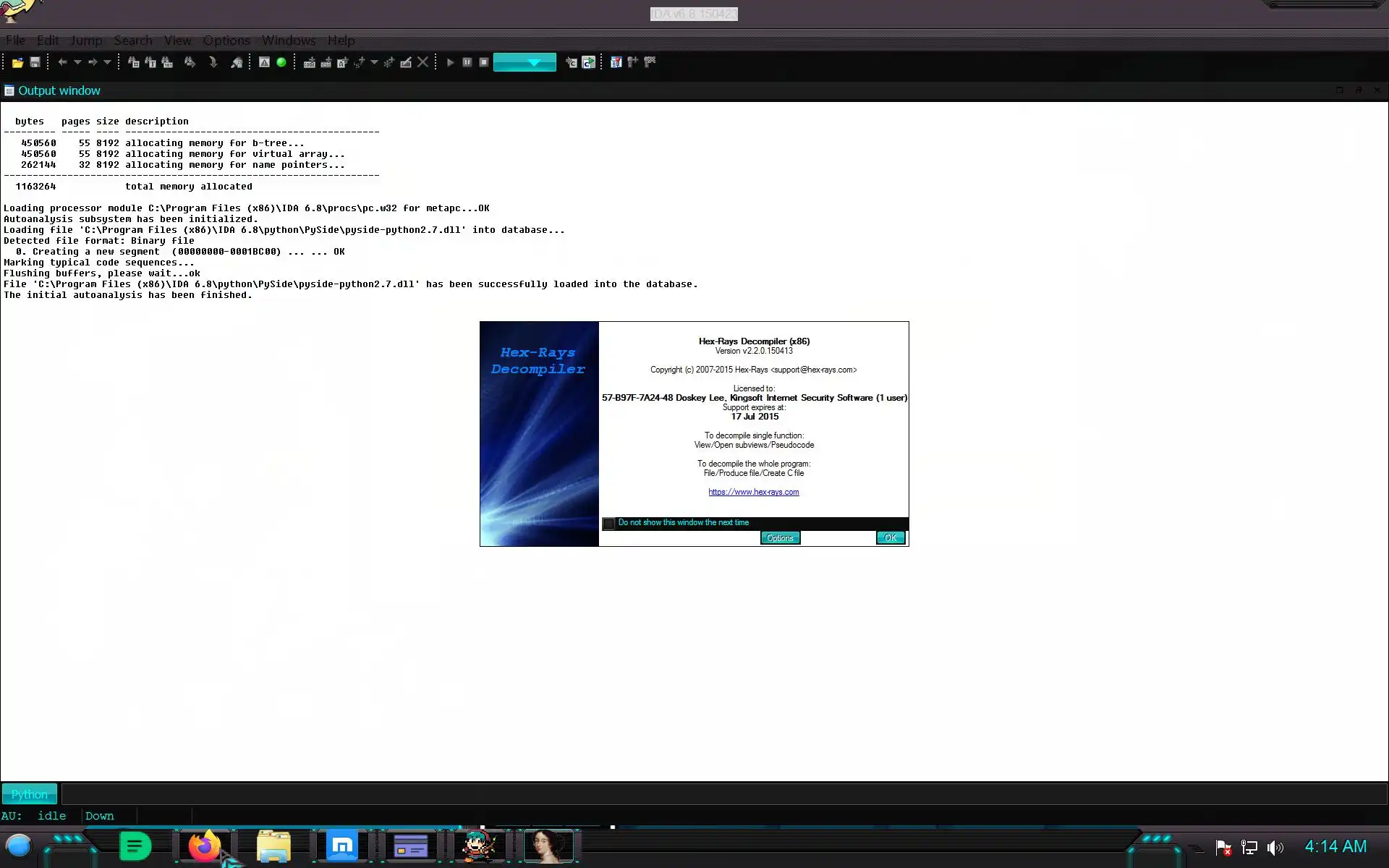The height and width of the screenshot is (868, 1389).
Task: Expand the back history dropdown arrow
Action: 77,63
